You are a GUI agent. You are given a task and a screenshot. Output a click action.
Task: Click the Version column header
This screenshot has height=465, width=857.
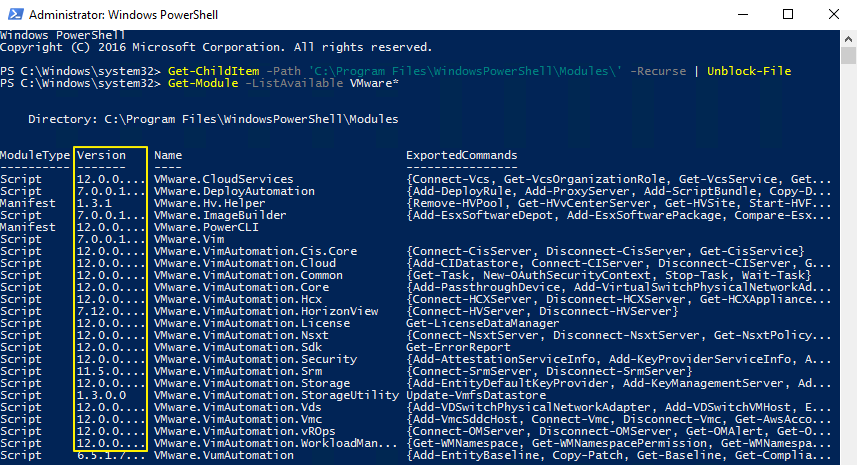101,156
